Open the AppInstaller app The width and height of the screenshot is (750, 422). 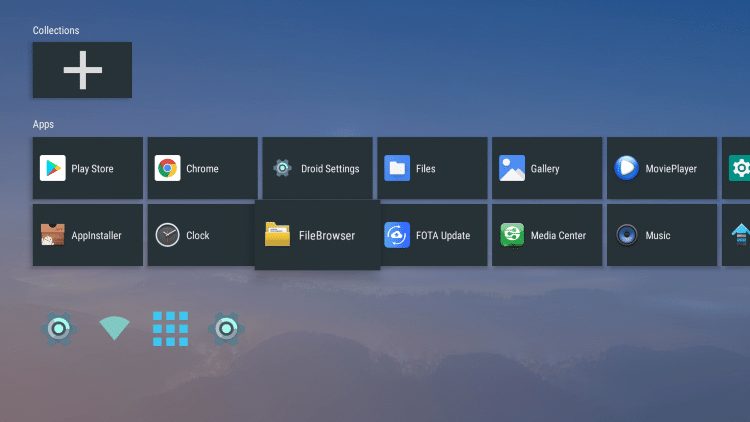(x=88, y=235)
